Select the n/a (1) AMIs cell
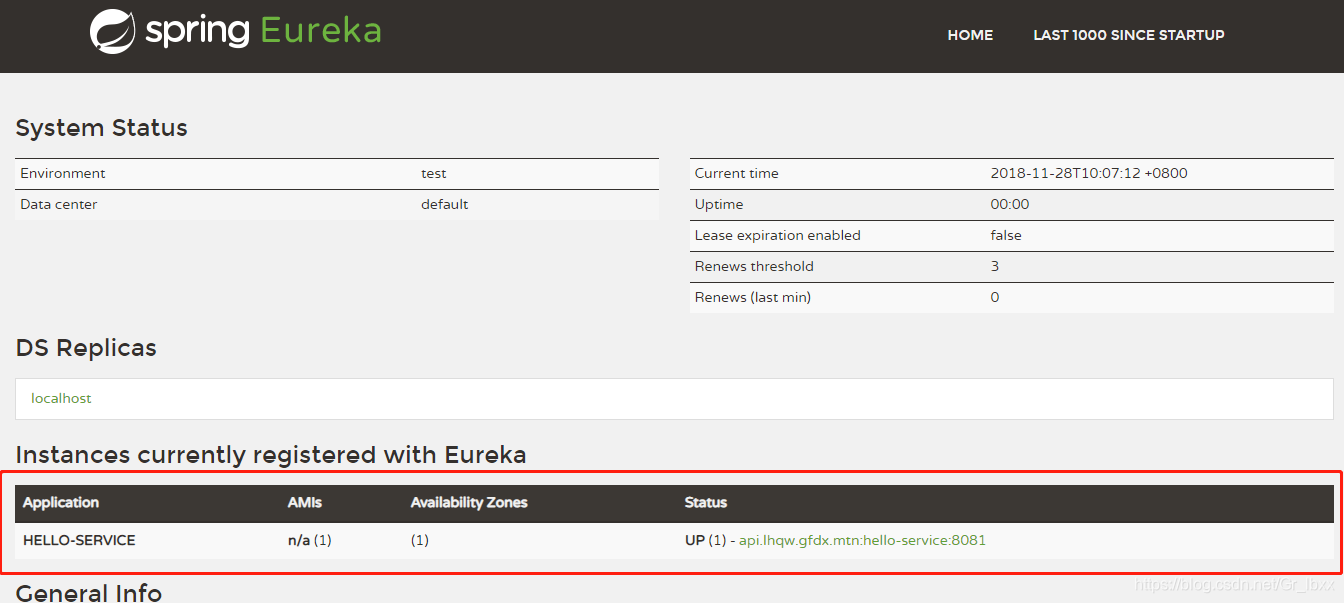Screen dimensions: 1344x603 (310, 540)
